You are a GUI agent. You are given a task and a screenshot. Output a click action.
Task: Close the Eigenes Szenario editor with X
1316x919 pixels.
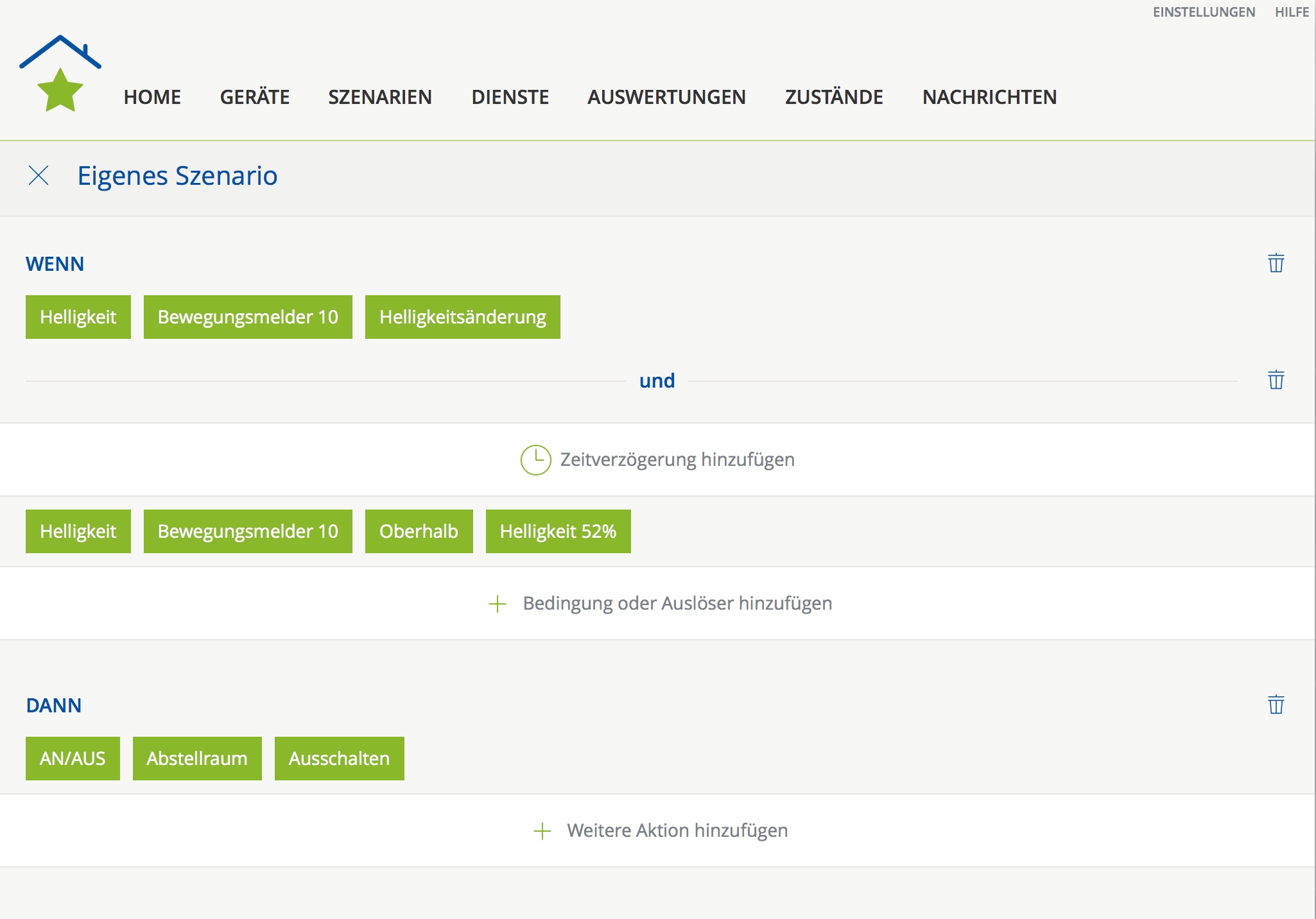tap(39, 175)
